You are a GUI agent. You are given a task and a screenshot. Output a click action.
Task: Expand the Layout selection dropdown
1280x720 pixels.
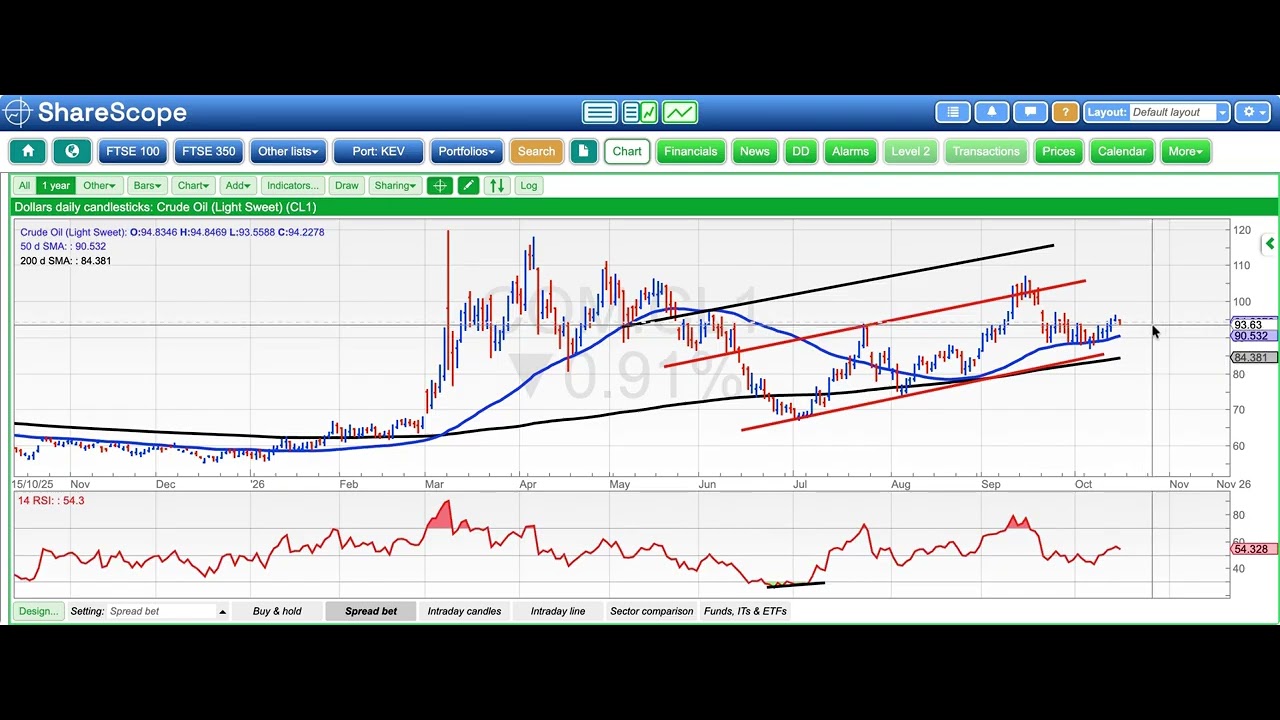point(1222,112)
